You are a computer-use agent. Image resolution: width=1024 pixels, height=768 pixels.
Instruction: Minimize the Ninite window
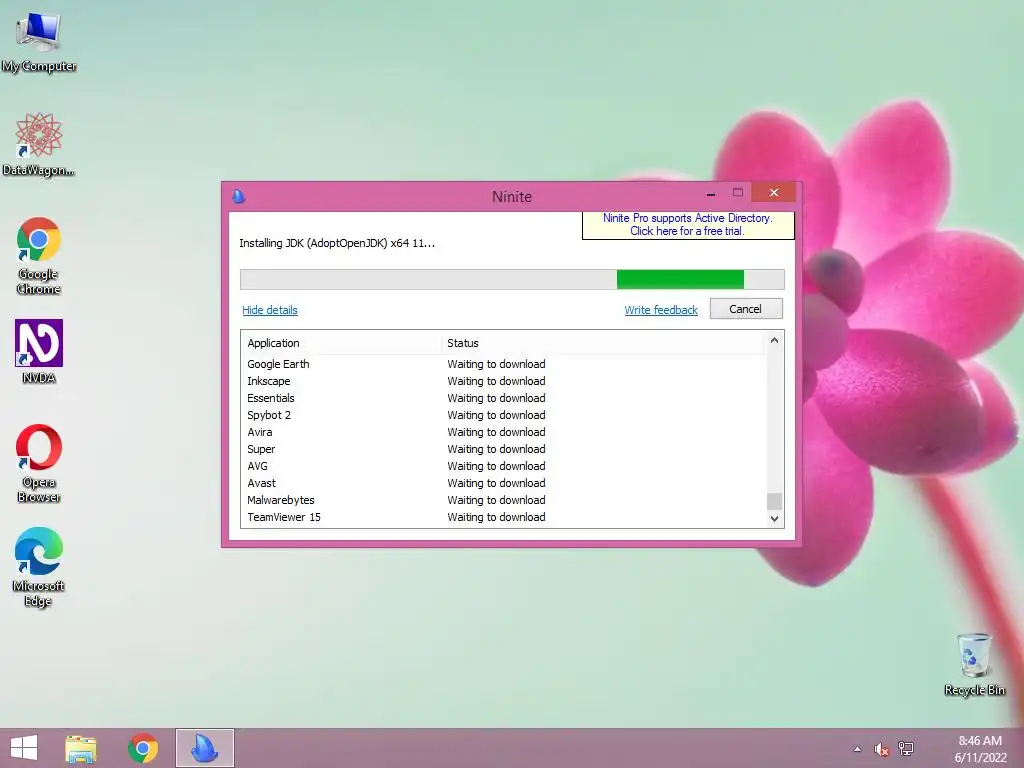point(711,193)
